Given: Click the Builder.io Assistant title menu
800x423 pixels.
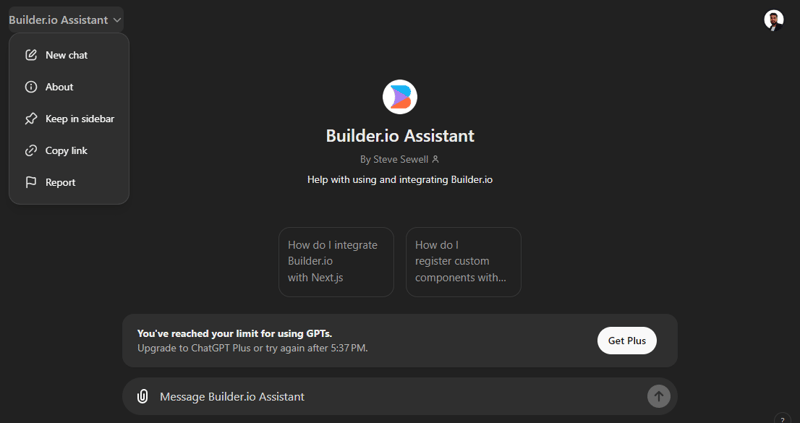Looking at the screenshot, I should tap(66, 20).
